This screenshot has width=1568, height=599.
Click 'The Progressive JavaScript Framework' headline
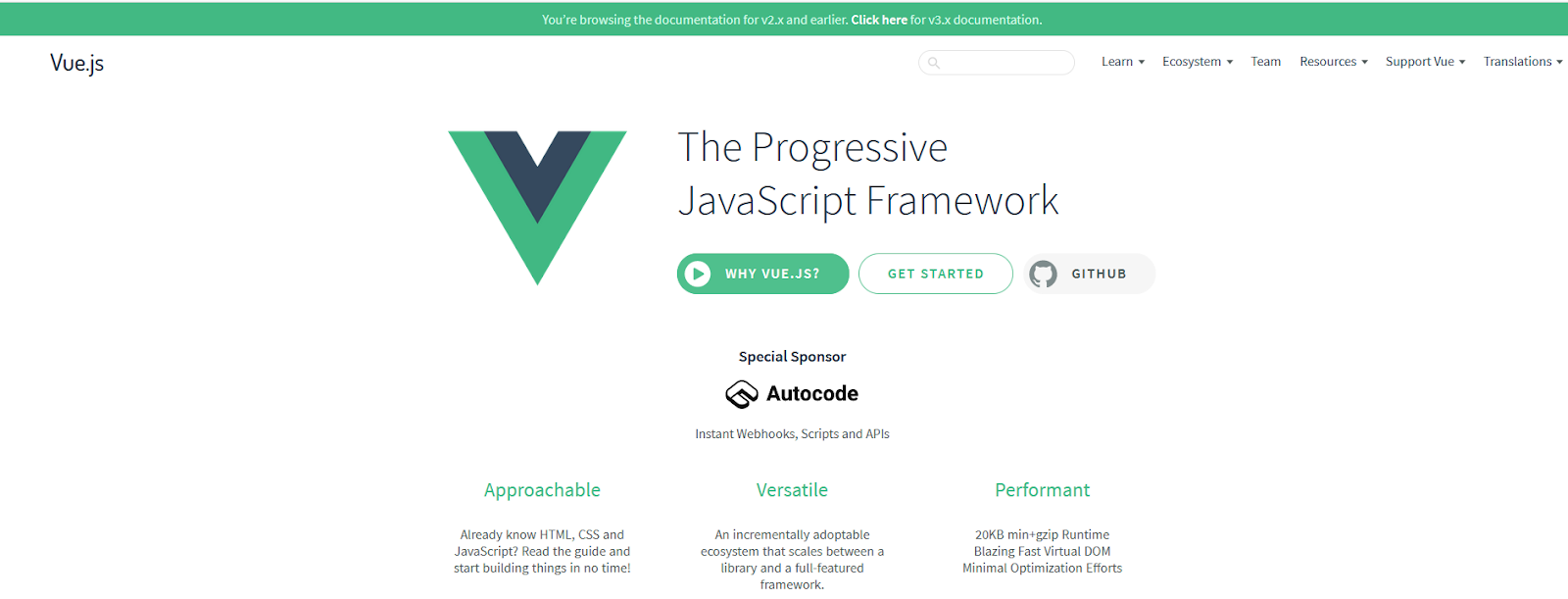(x=868, y=175)
